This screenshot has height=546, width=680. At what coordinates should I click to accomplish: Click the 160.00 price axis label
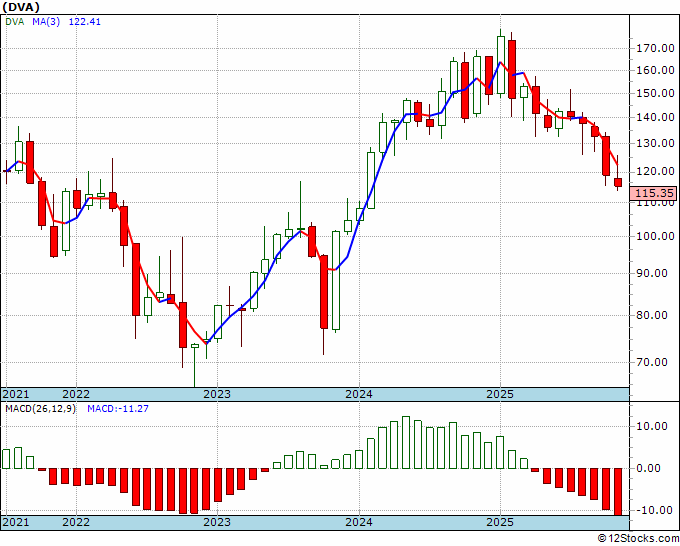[655, 70]
